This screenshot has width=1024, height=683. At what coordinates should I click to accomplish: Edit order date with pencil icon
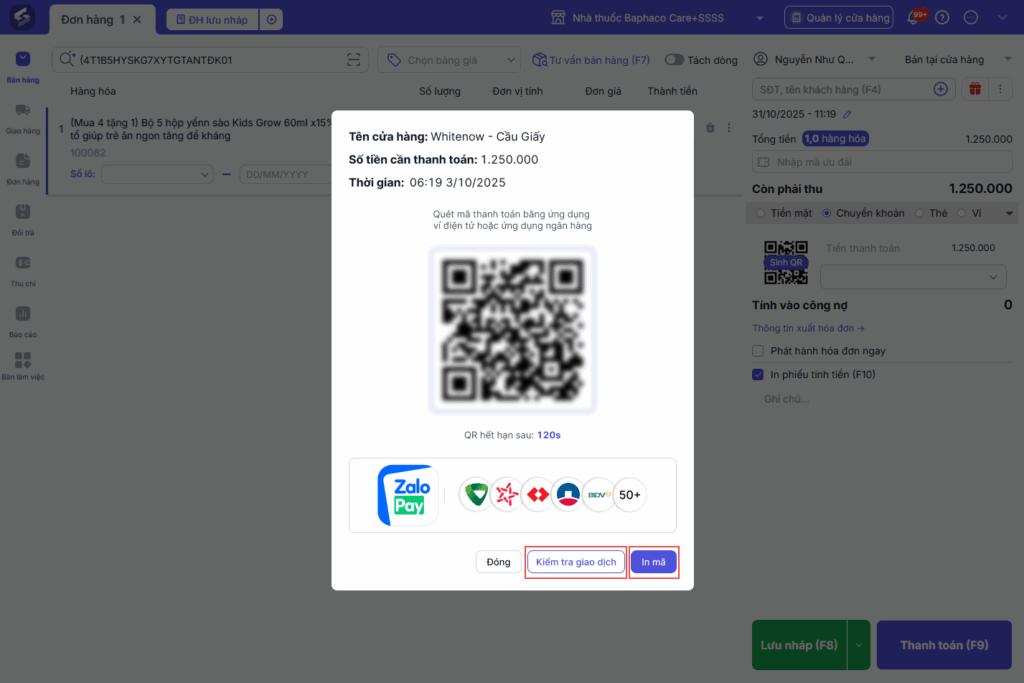847,114
